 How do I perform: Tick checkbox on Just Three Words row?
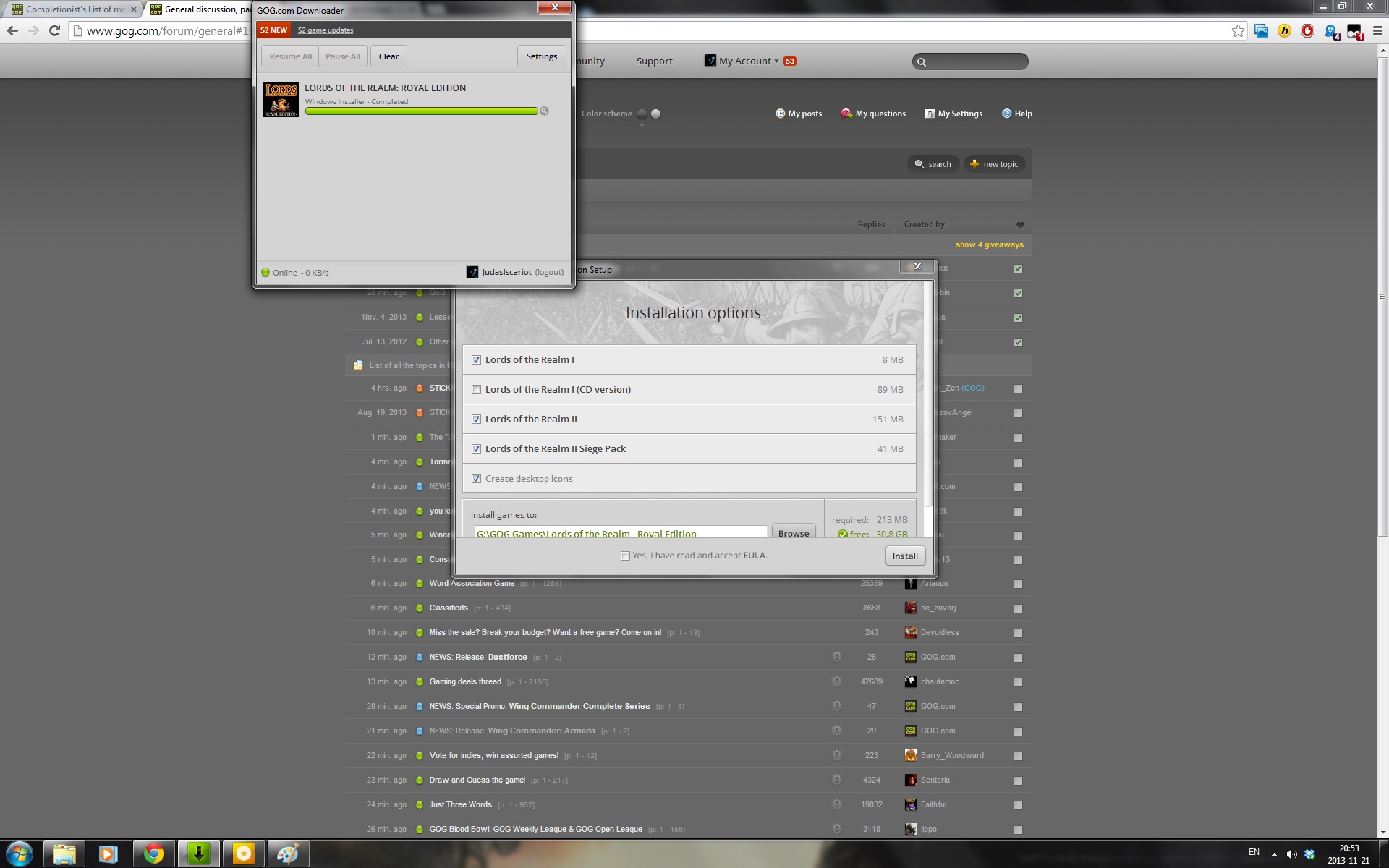click(x=1018, y=805)
